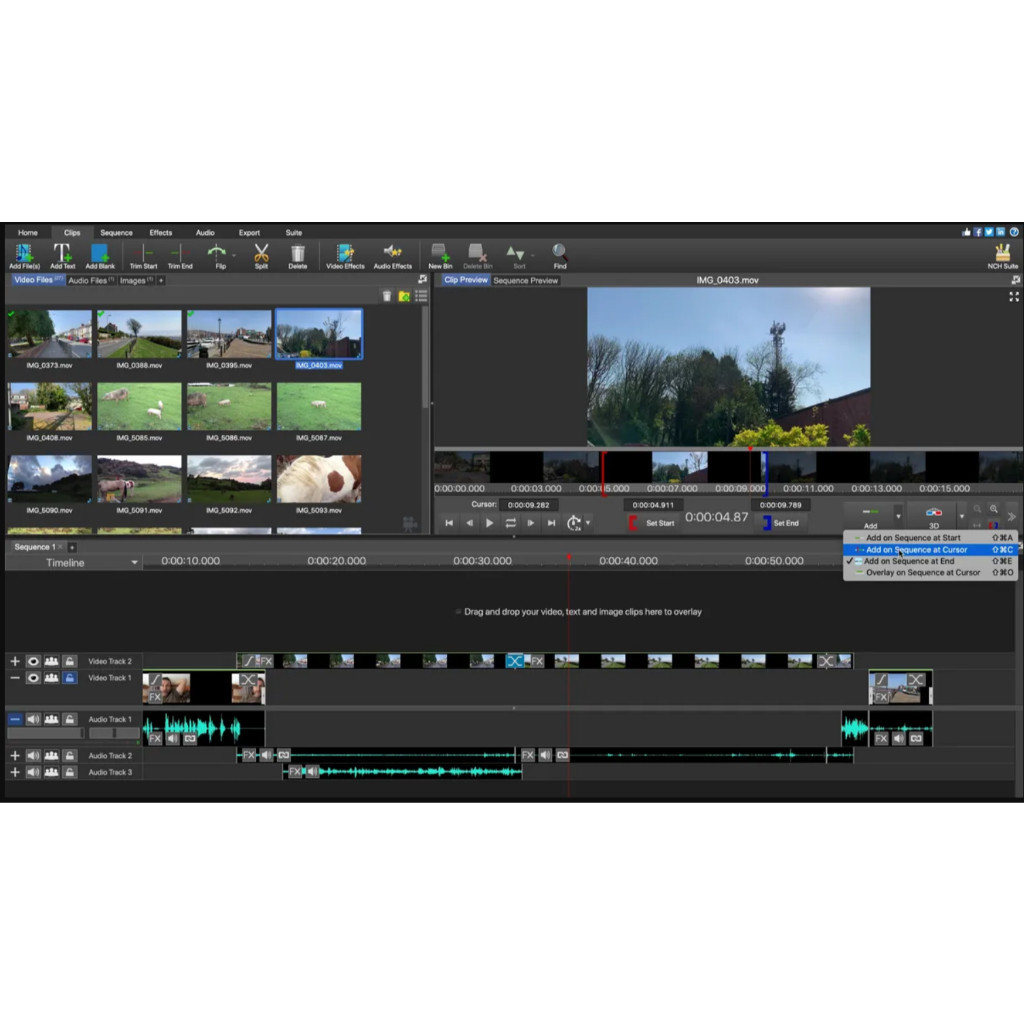
Task: Select the IMG_5087.mov thumbnail
Action: pos(318,407)
